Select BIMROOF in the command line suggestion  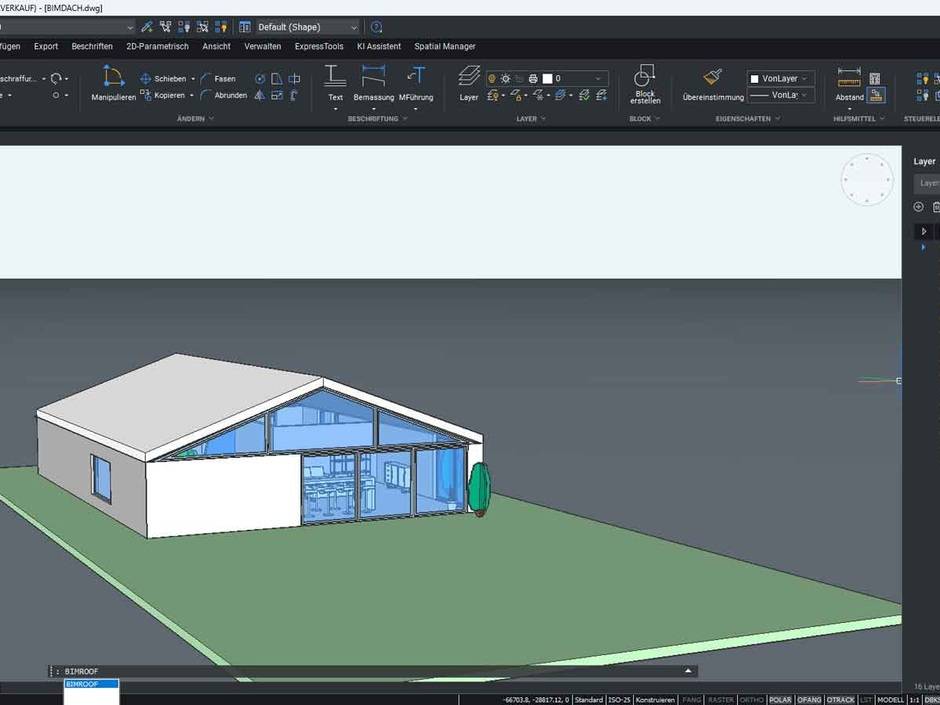coord(90,684)
